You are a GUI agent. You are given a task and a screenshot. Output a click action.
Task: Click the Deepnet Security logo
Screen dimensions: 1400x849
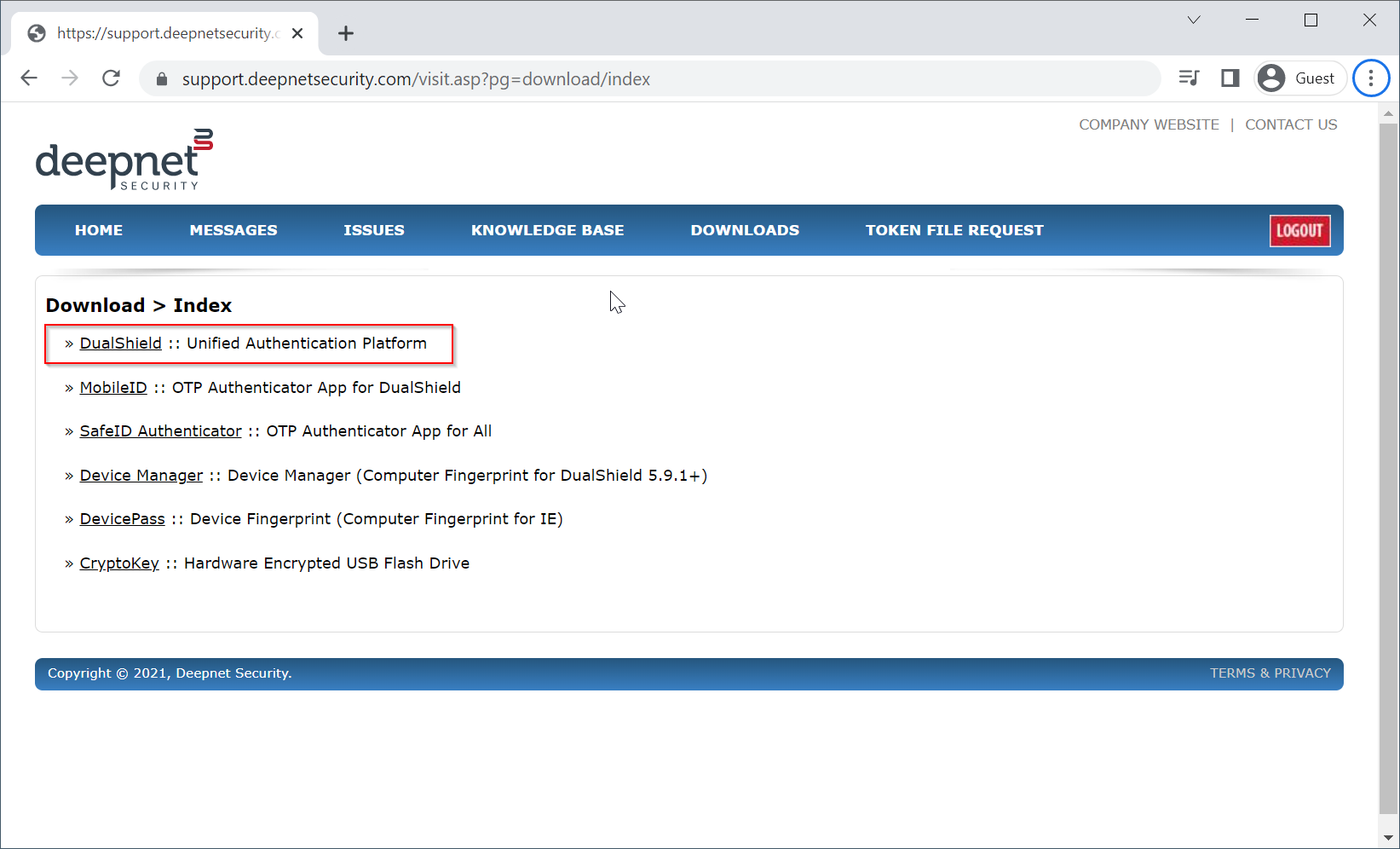[124, 159]
